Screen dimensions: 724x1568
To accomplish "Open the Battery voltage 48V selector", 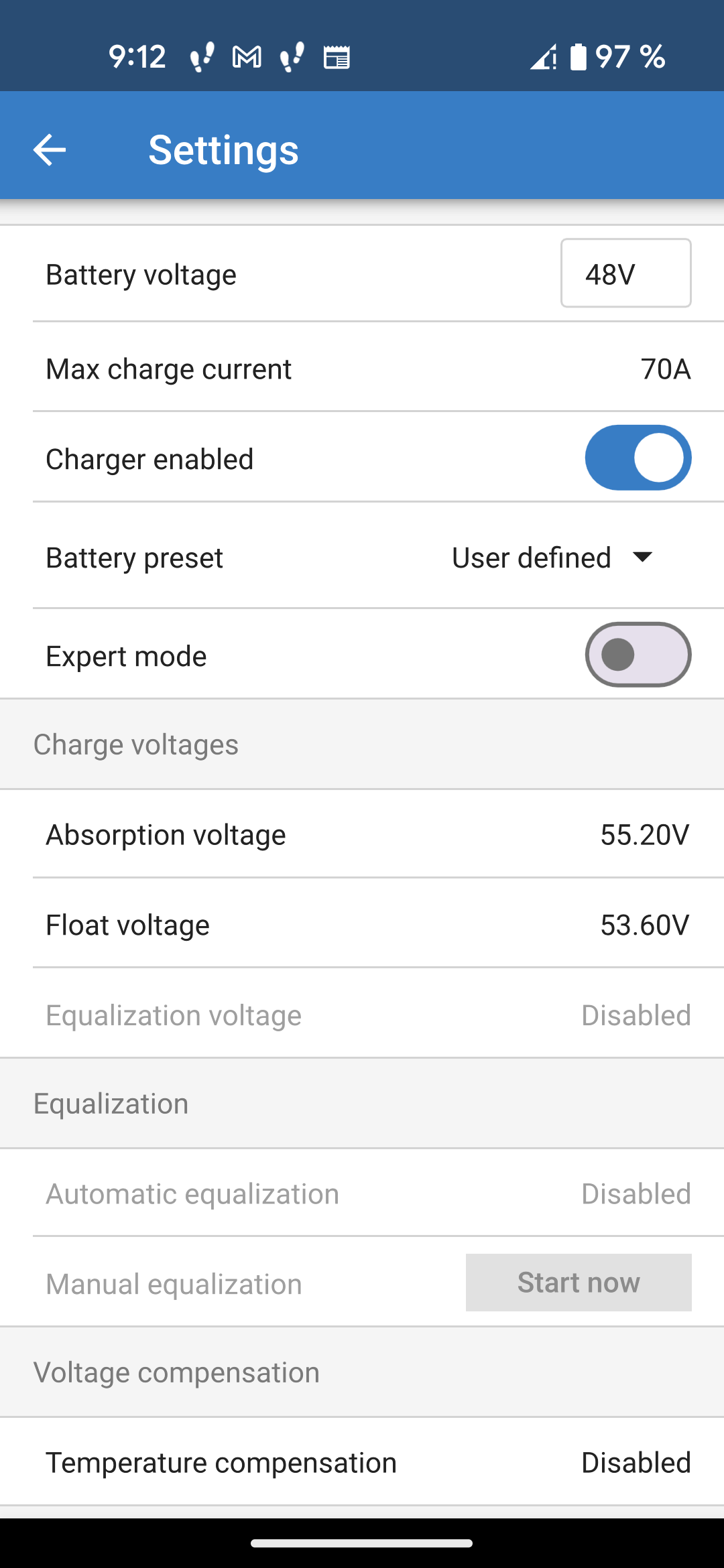I will tap(625, 273).
